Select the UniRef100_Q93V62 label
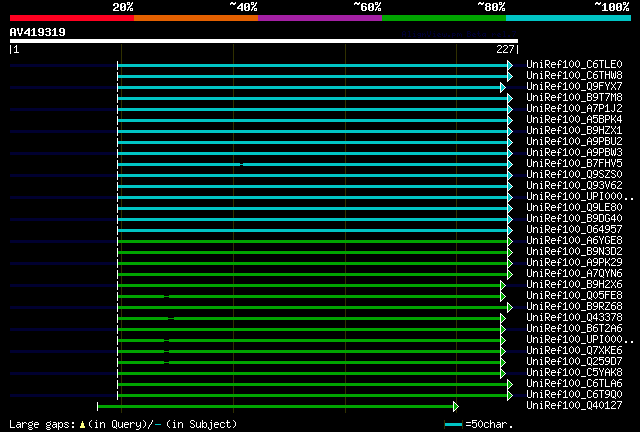This screenshot has height=432, width=640. [x=574, y=186]
